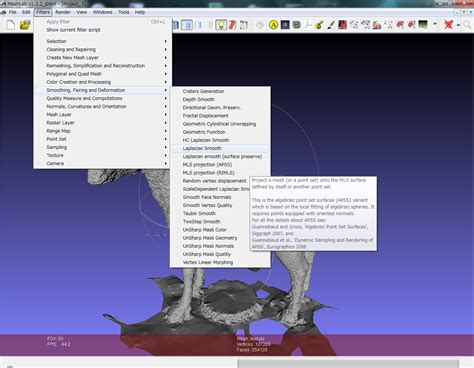Toggle the highlighted flat lines render mode
The width and height of the screenshot is (474, 368).
[187, 25]
